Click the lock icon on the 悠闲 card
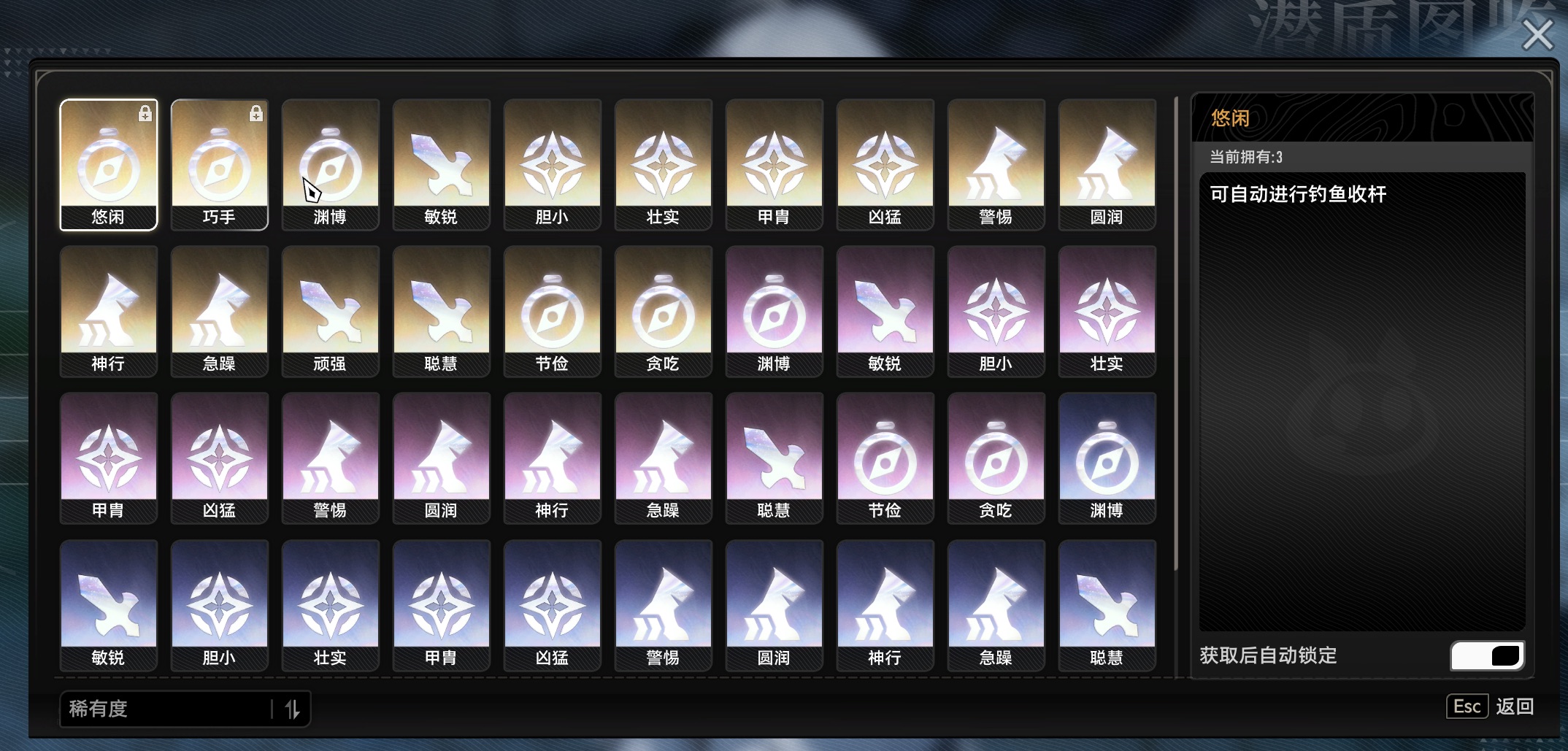1568x751 pixels. (x=145, y=114)
